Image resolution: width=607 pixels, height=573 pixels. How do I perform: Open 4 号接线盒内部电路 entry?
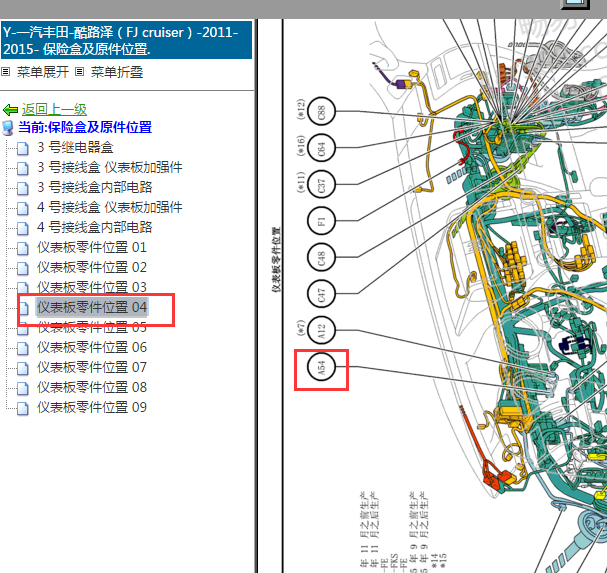[95, 227]
